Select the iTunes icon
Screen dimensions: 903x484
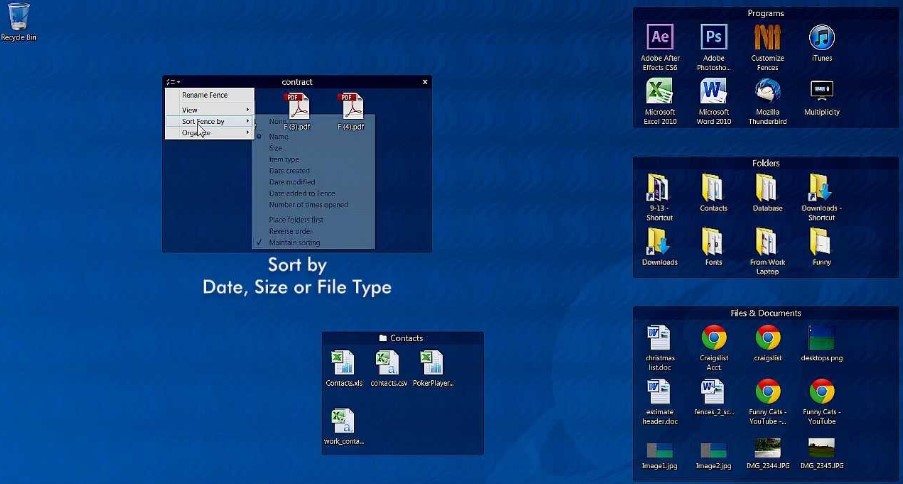(822, 38)
